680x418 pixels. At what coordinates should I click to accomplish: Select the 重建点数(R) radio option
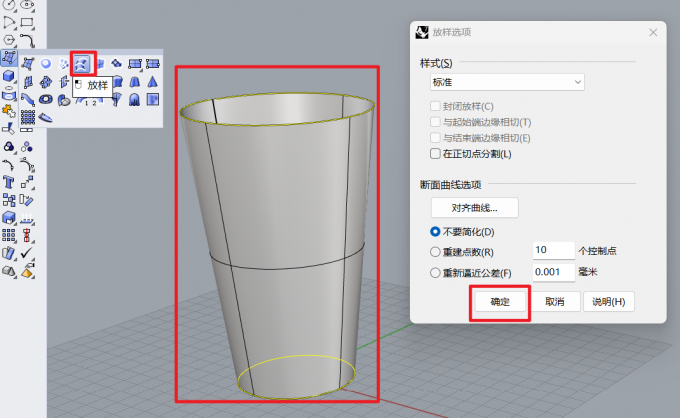click(435, 251)
